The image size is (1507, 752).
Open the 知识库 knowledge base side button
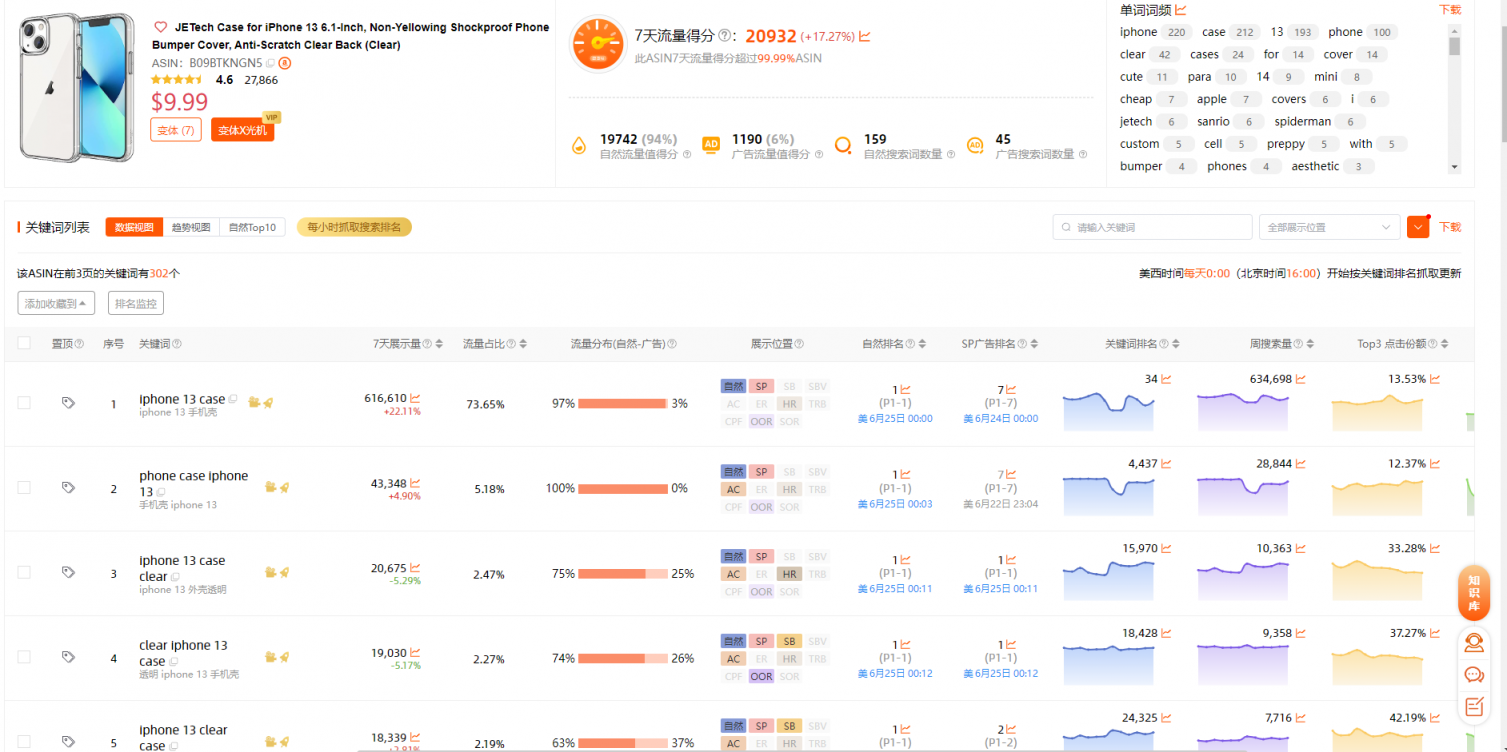click(x=1473, y=593)
